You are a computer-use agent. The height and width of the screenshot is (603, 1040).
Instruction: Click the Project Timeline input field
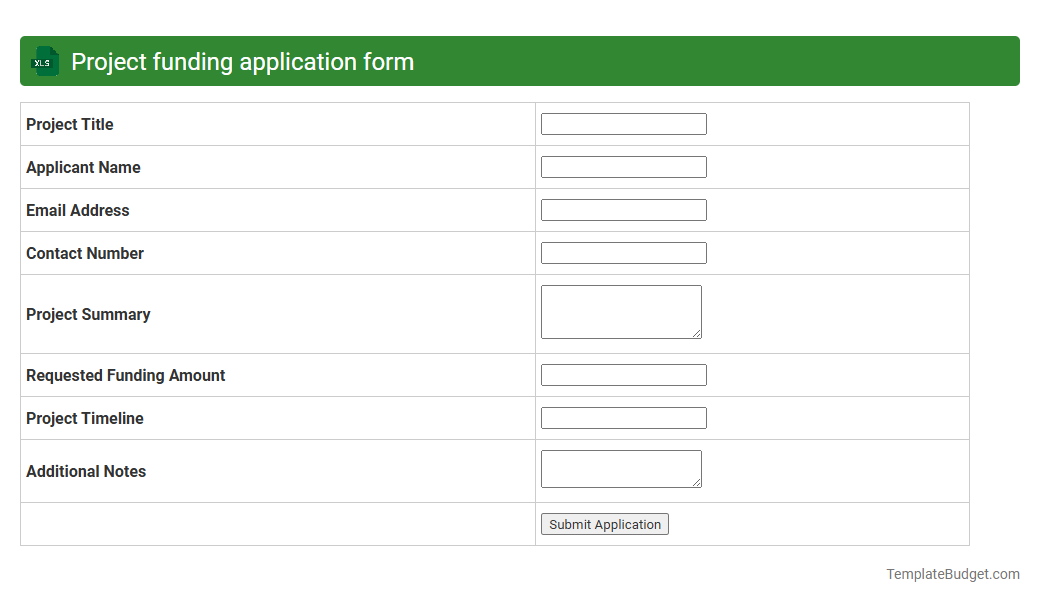623,417
